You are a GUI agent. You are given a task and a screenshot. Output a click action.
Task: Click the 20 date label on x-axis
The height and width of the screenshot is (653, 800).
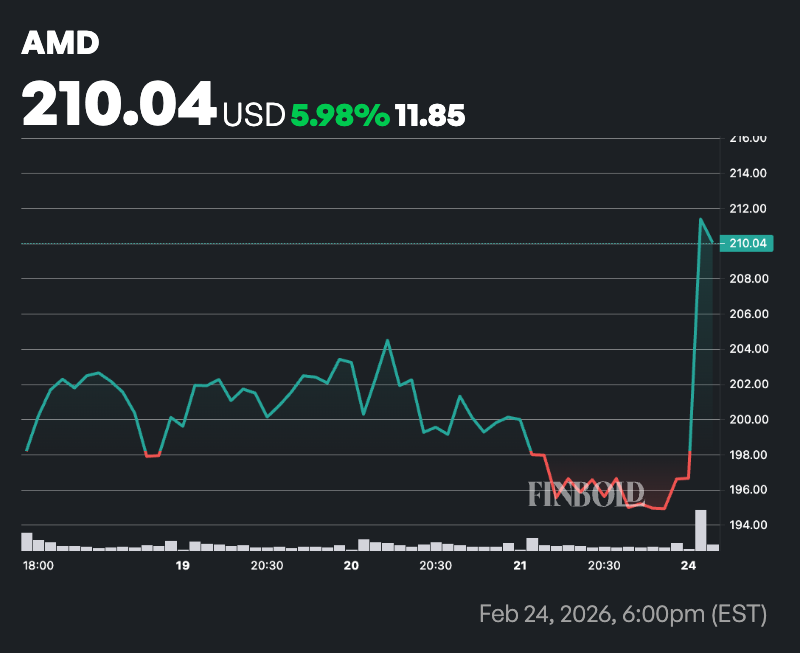[351, 564]
